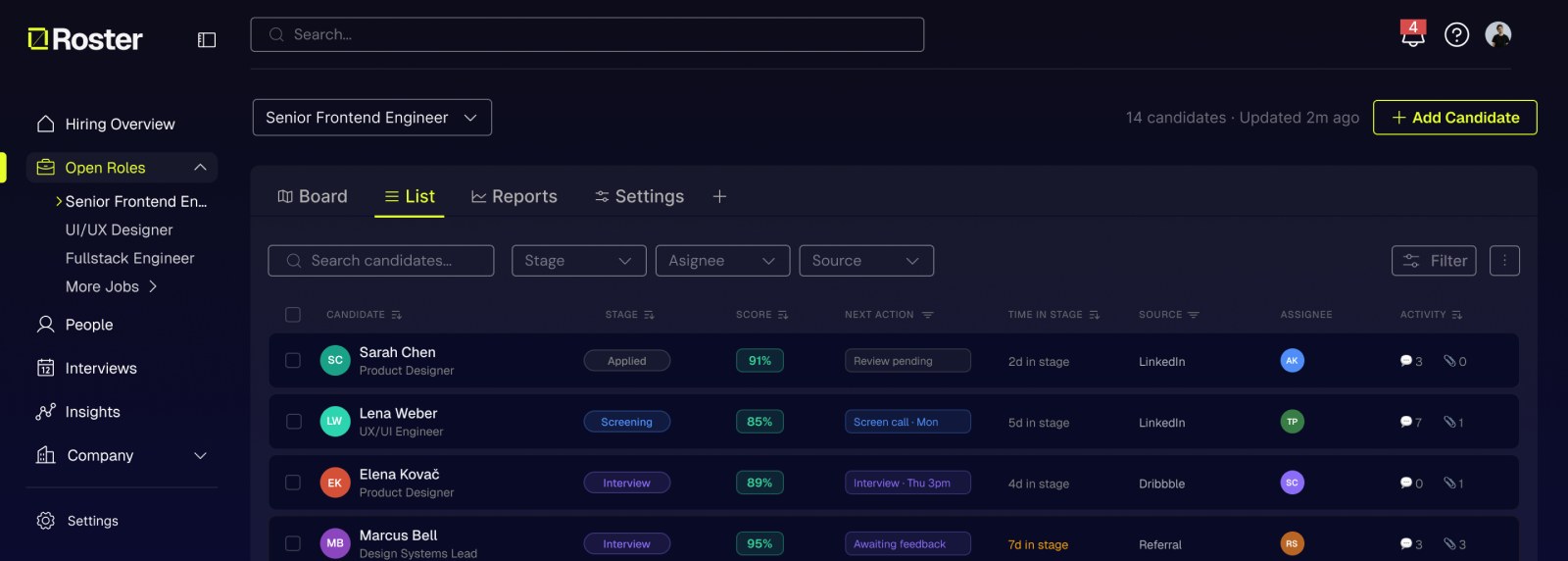Image resolution: width=1568 pixels, height=561 pixels.
Task: Check Lena Weber's row checkbox
Action: [x=293, y=422]
